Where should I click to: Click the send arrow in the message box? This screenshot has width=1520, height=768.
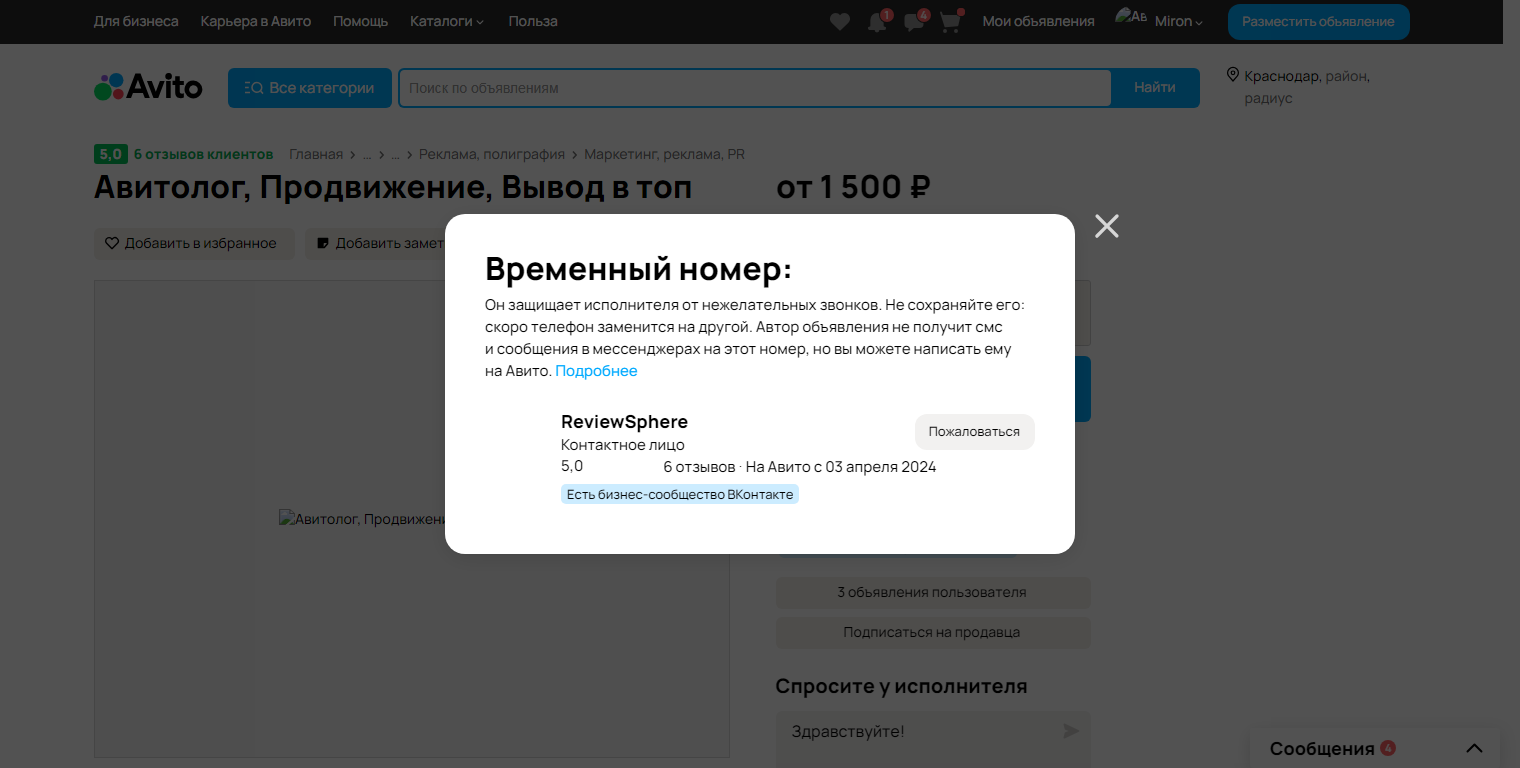tap(1071, 731)
